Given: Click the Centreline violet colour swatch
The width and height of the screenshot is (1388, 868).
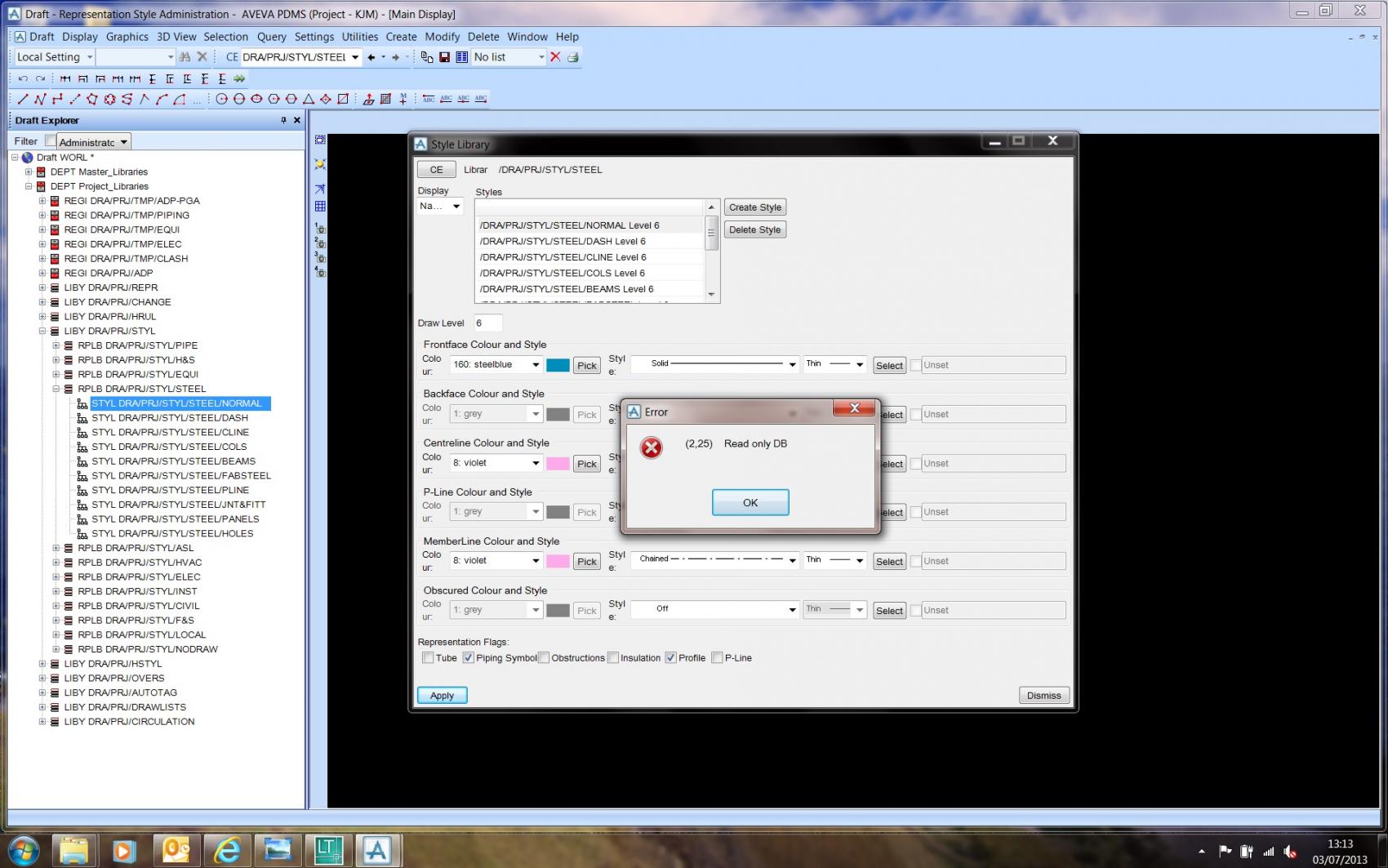Looking at the screenshot, I should pos(558,463).
